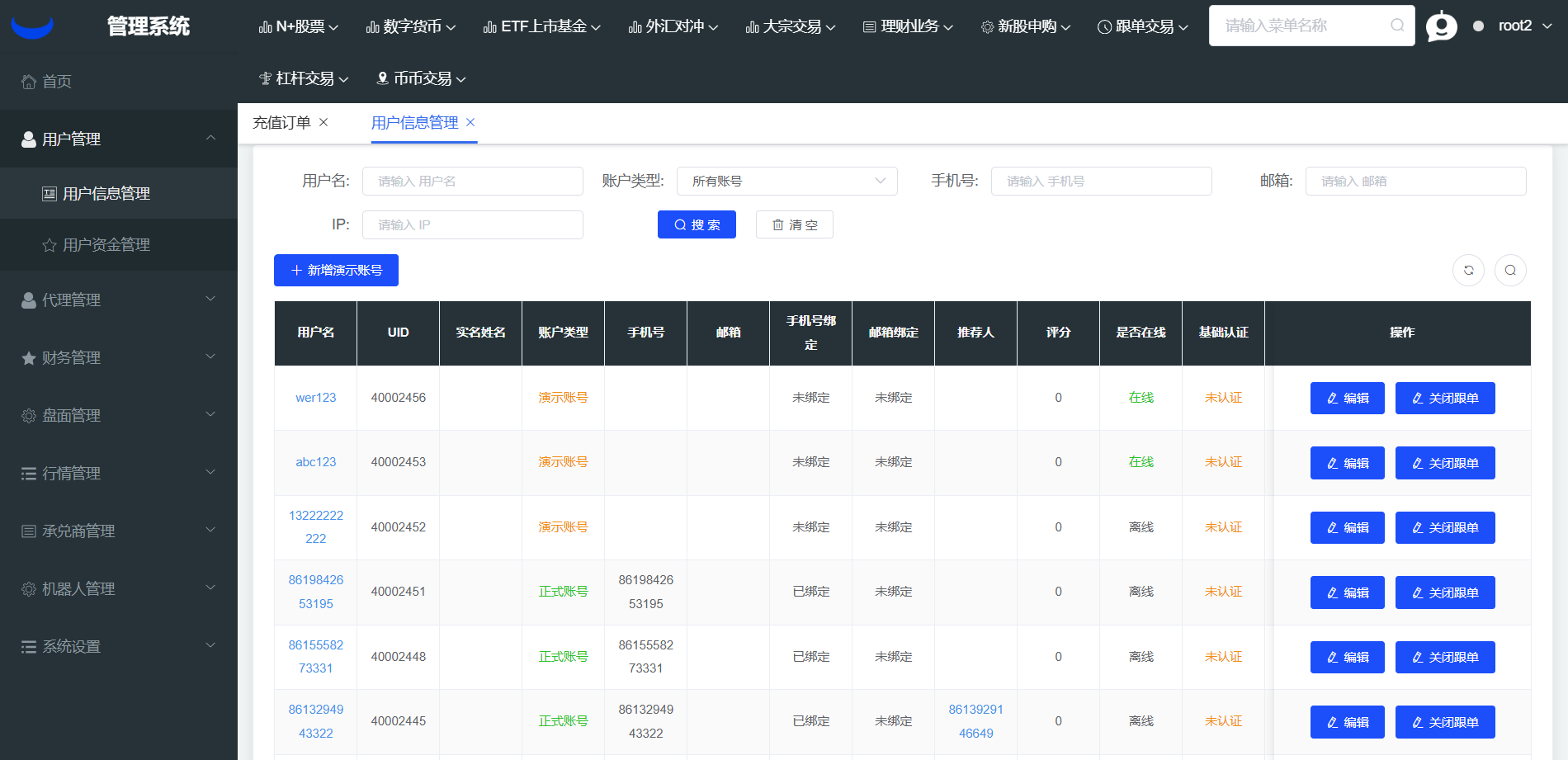1568x760 pixels.
Task: Open 用户资金管理 in the sidebar
Action: [119, 245]
